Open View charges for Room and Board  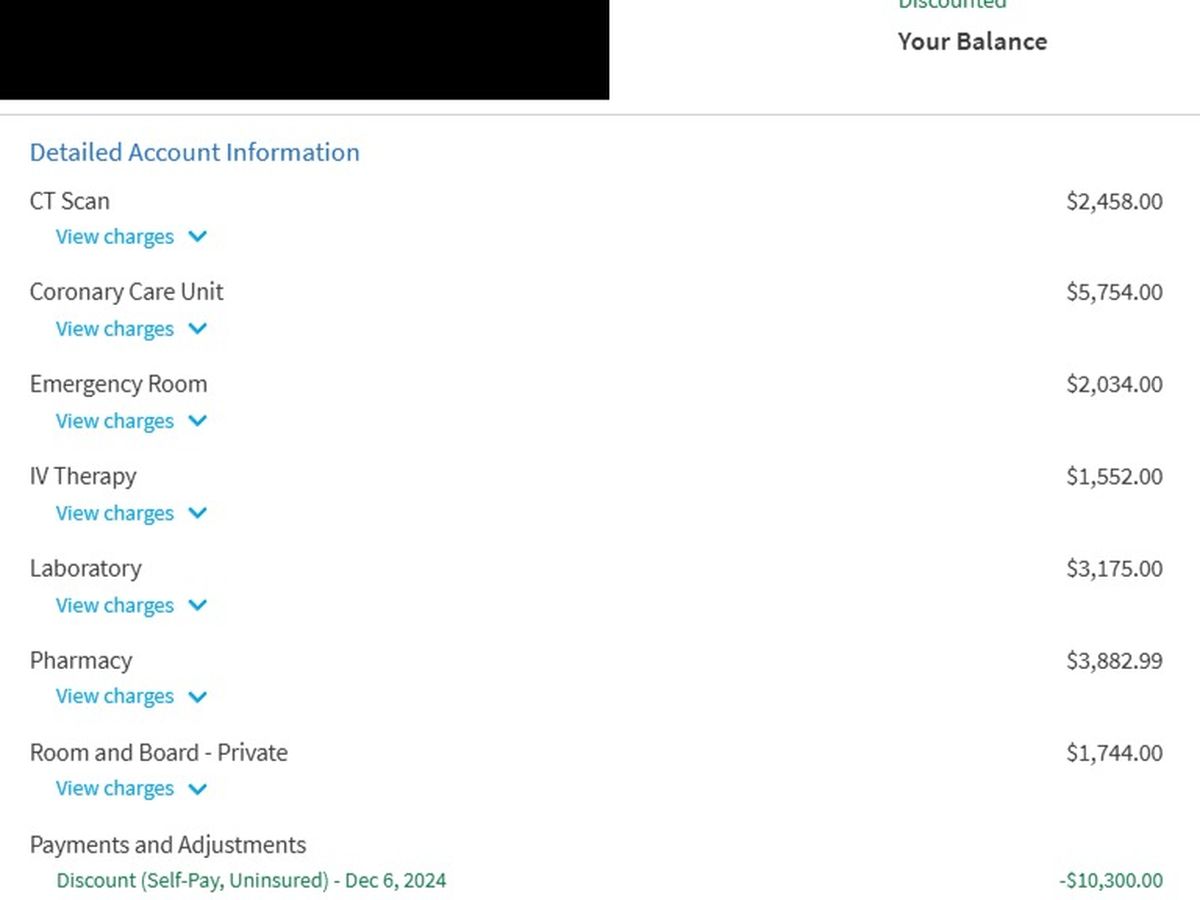pos(114,789)
